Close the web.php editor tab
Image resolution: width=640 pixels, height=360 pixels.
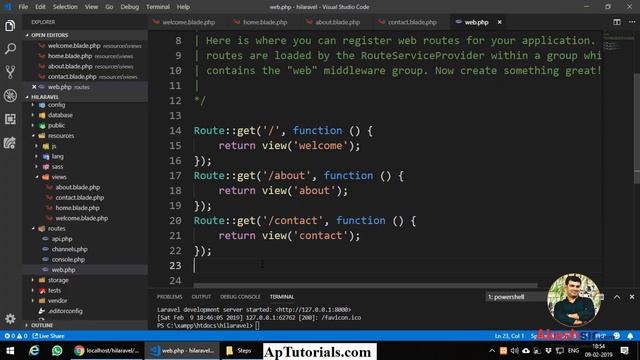click(x=500, y=22)
